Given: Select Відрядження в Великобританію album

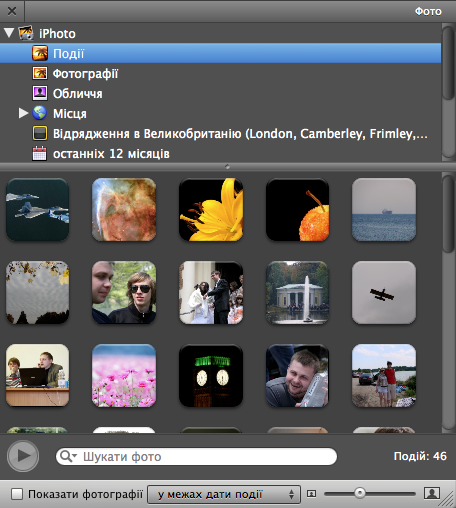Looking at the screenshot, I should point(220,133).
